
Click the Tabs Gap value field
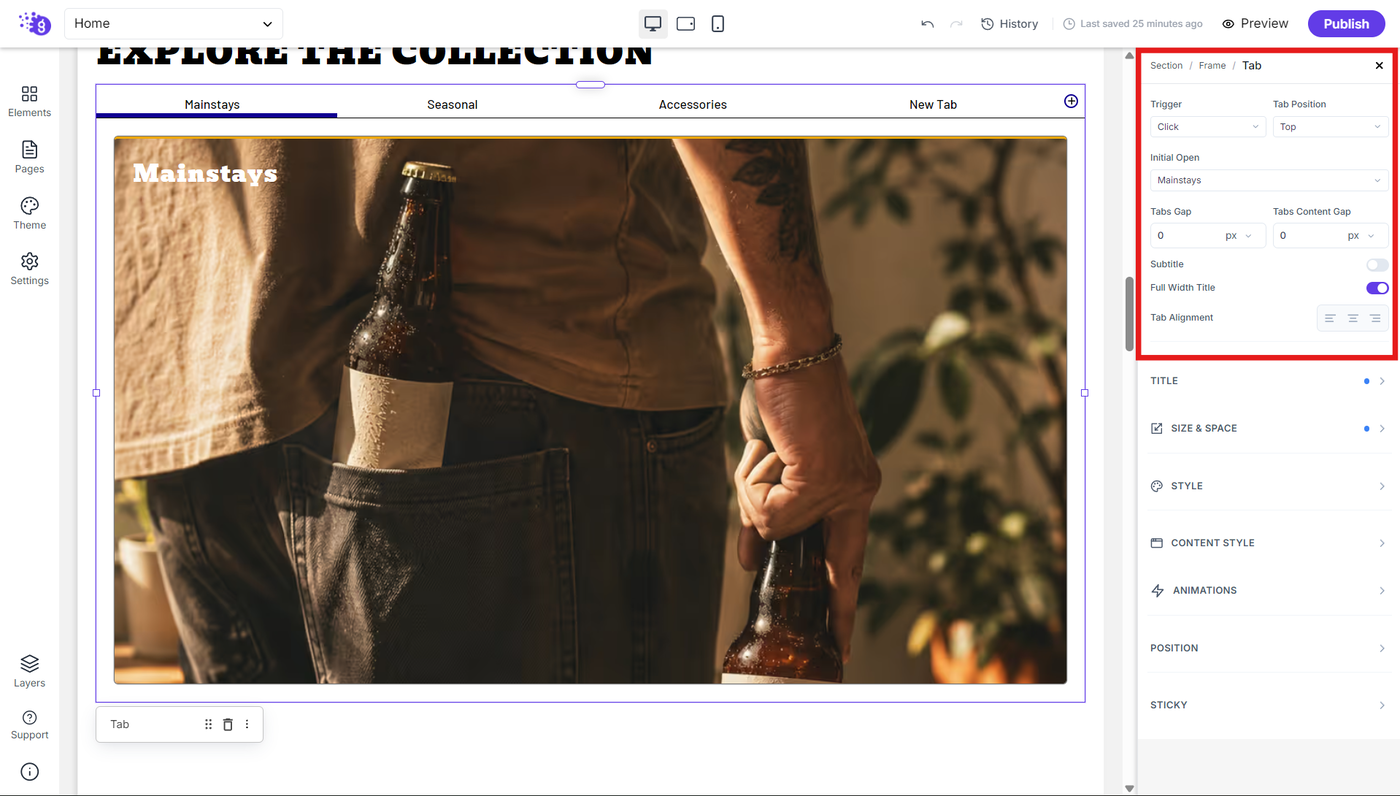(1185, 235)
